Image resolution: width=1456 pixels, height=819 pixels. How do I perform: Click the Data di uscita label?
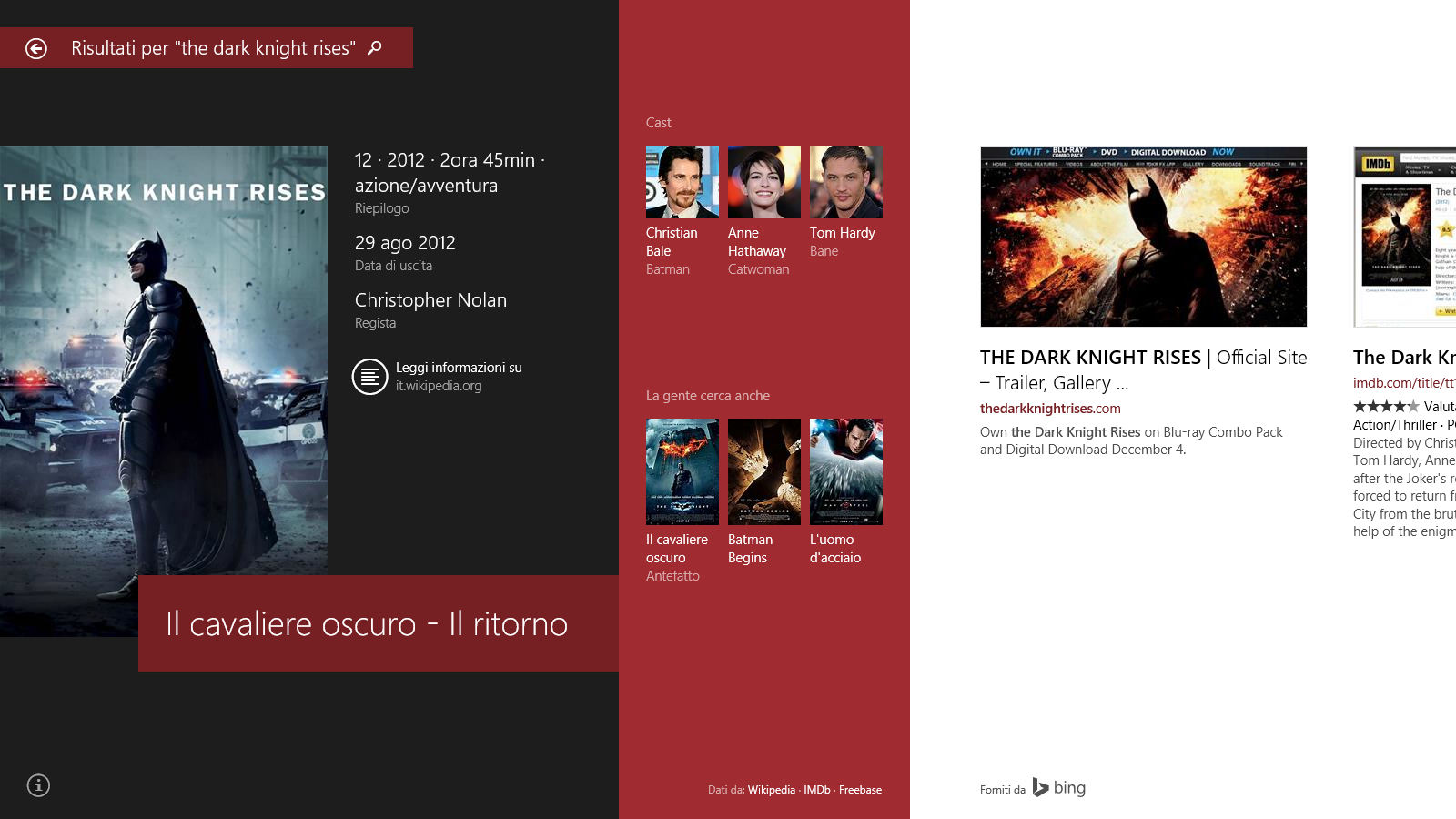tap(394, 266)
